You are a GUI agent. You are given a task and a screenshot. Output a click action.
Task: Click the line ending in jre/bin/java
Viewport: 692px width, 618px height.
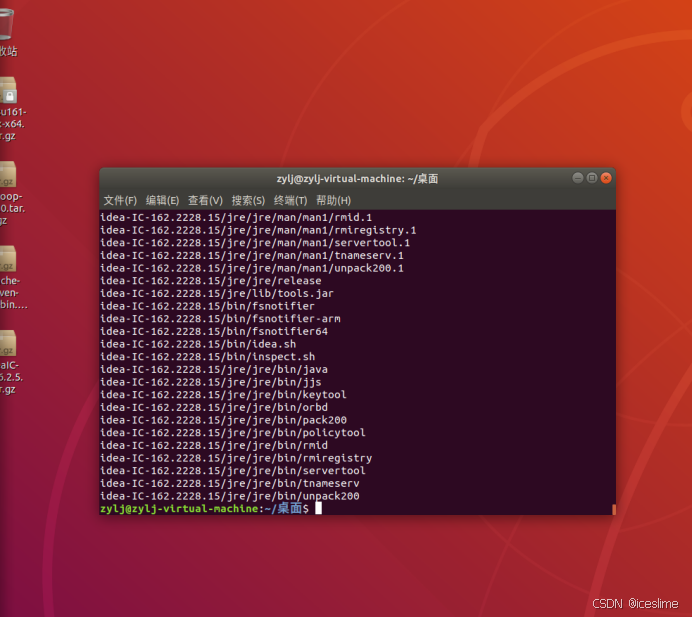214,369
